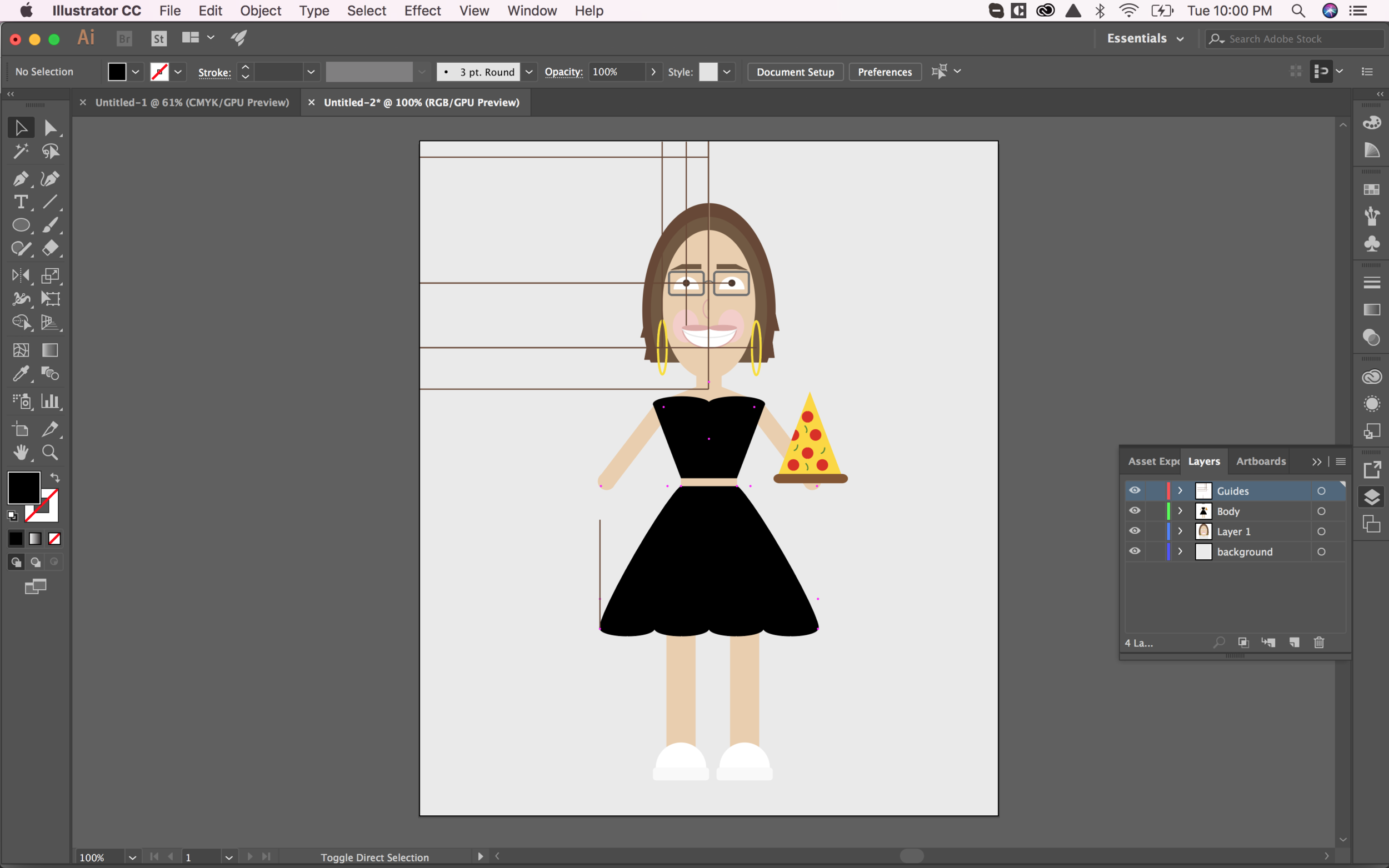Select the Type tool
1389x868 pixels.
[x=21, y=202]
